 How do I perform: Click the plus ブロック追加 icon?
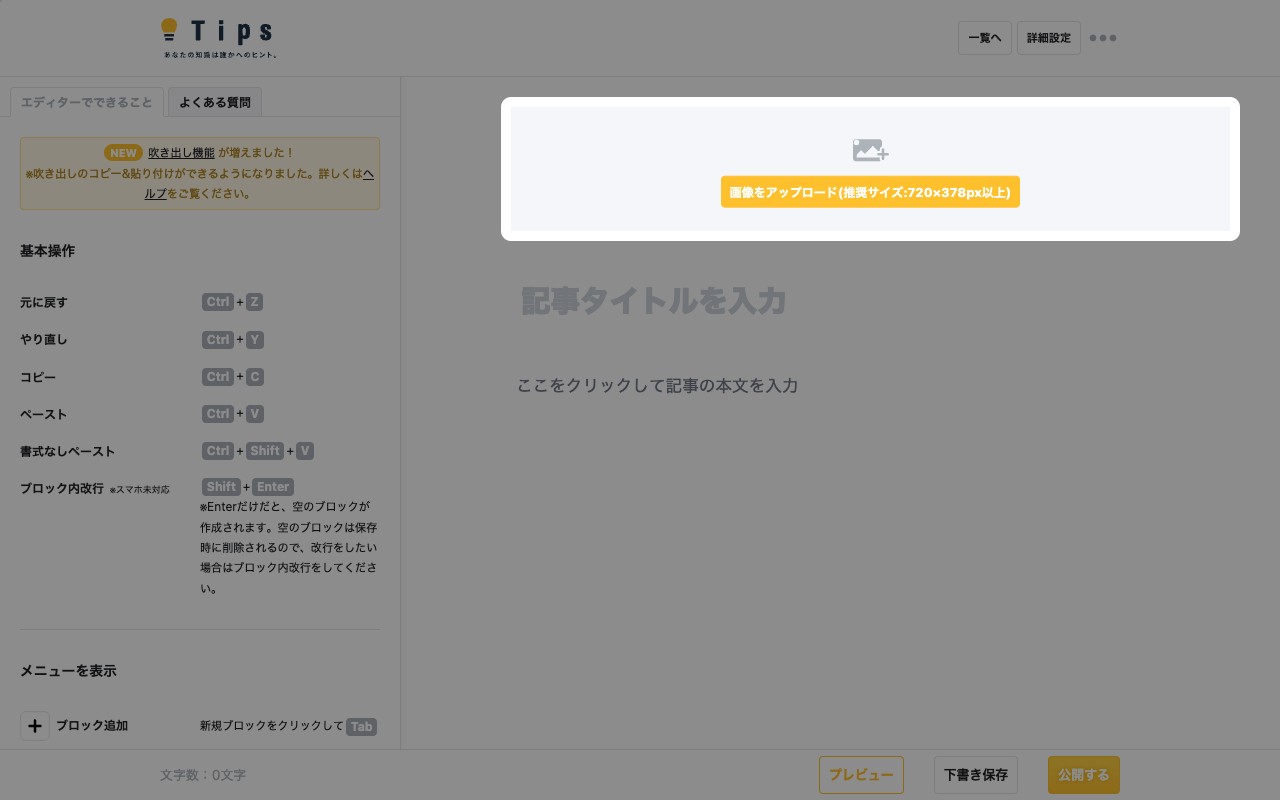point(35,726)
